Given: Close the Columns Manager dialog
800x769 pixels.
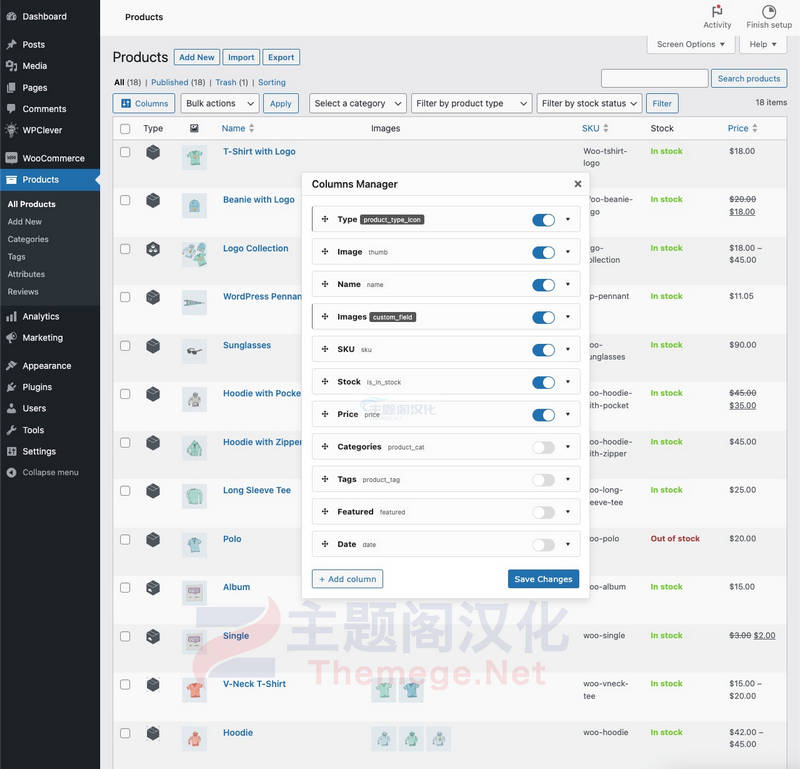Looking at the screenshot, I should click(x=578, y=184).
